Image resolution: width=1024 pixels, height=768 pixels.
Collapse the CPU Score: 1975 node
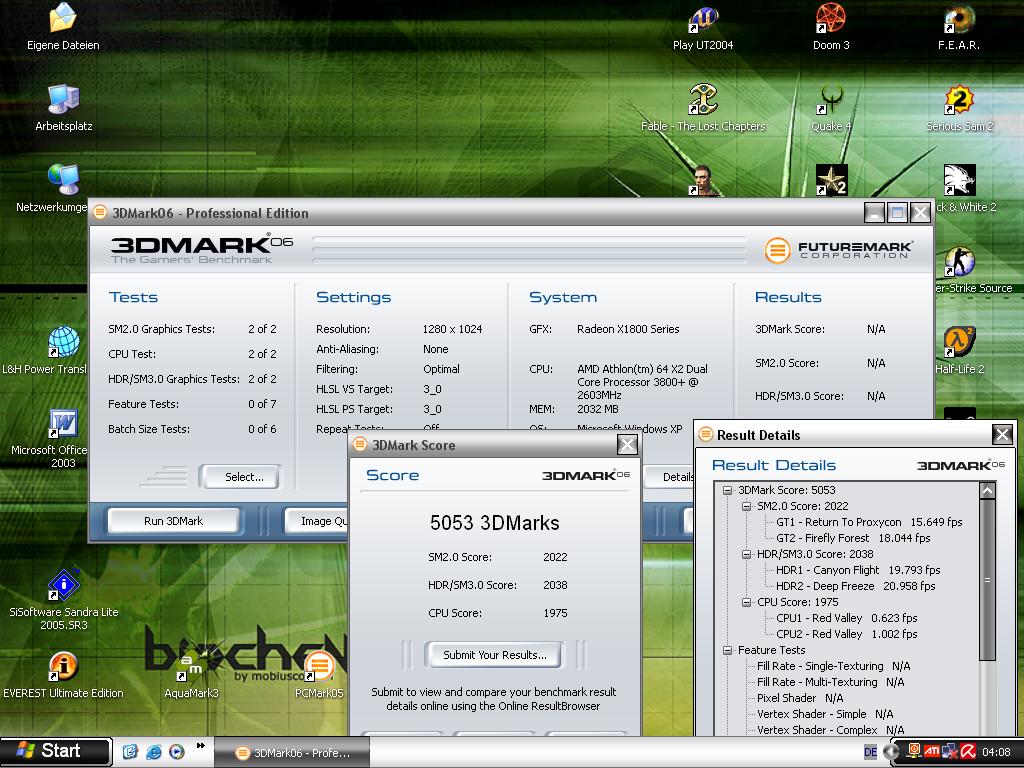746,602
